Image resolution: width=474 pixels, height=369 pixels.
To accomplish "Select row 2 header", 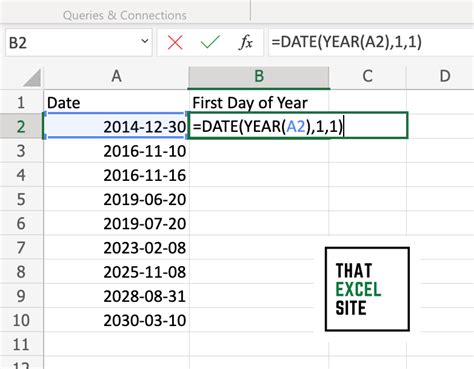I will [21, 127].
